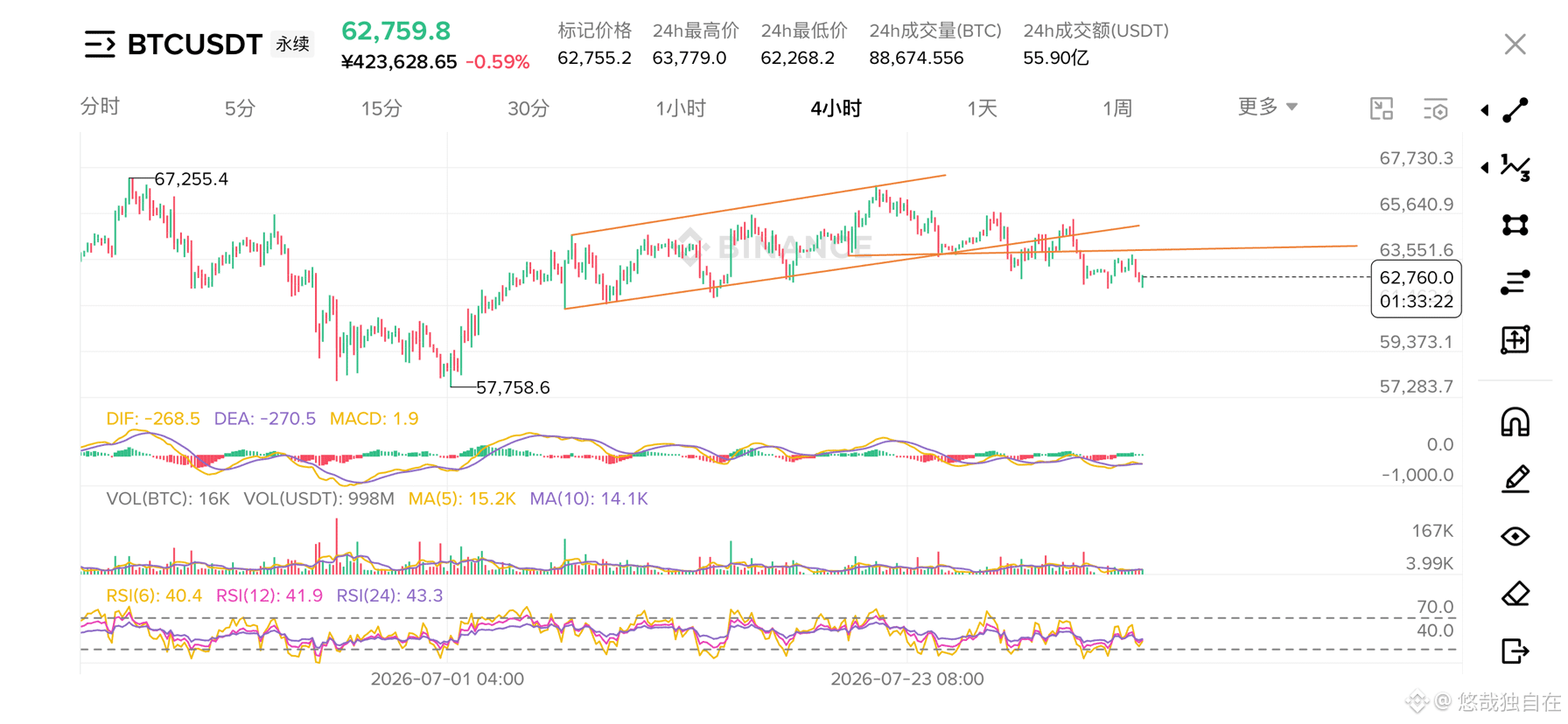Image resolution: width=1568 pixels, height=724 pixels.
Task: Tap the MACD: 1.9 label
Action: [374, 418]
